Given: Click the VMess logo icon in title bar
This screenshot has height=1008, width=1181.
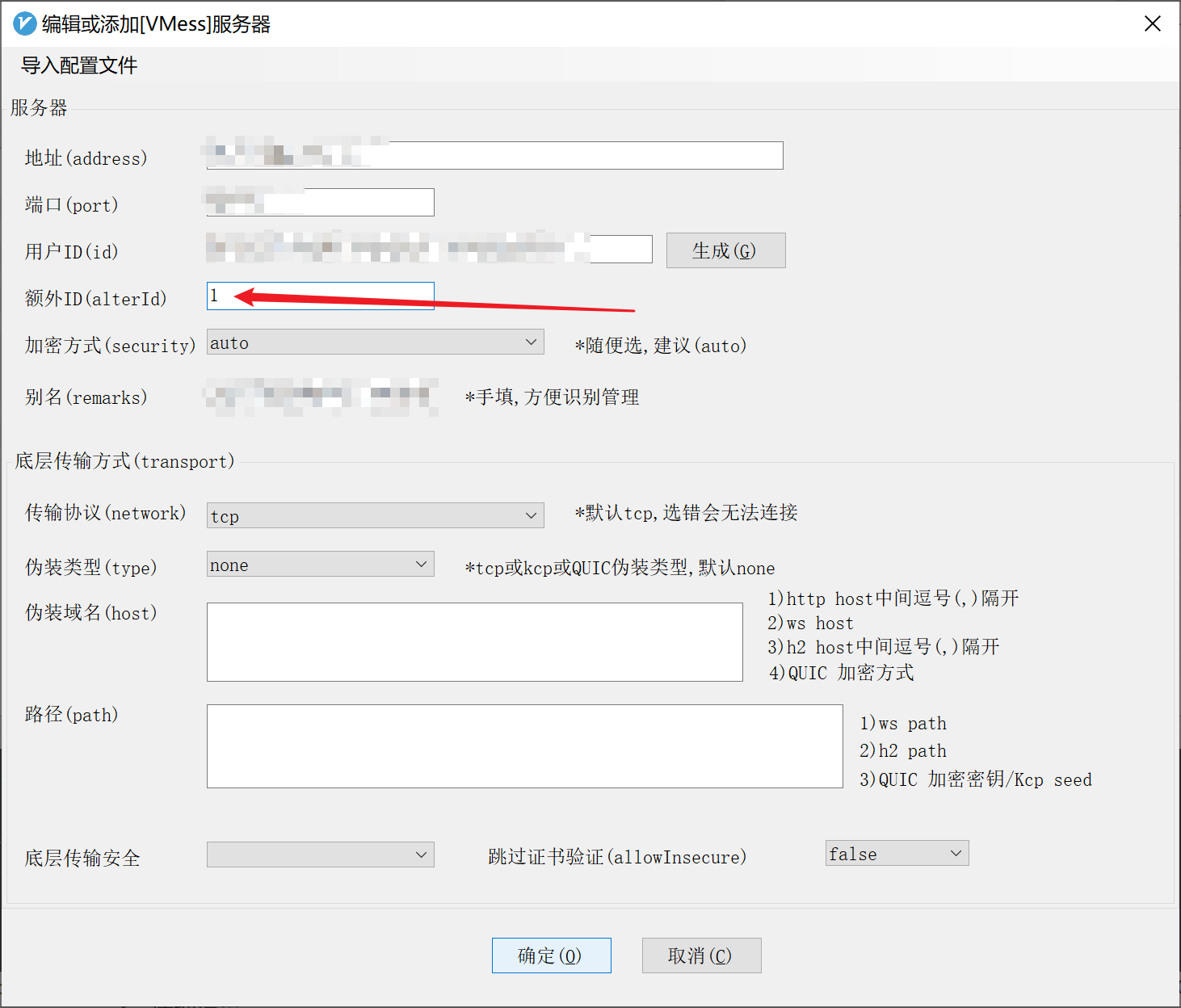Looking at the screenshot, I should click(x=24, y=23).
